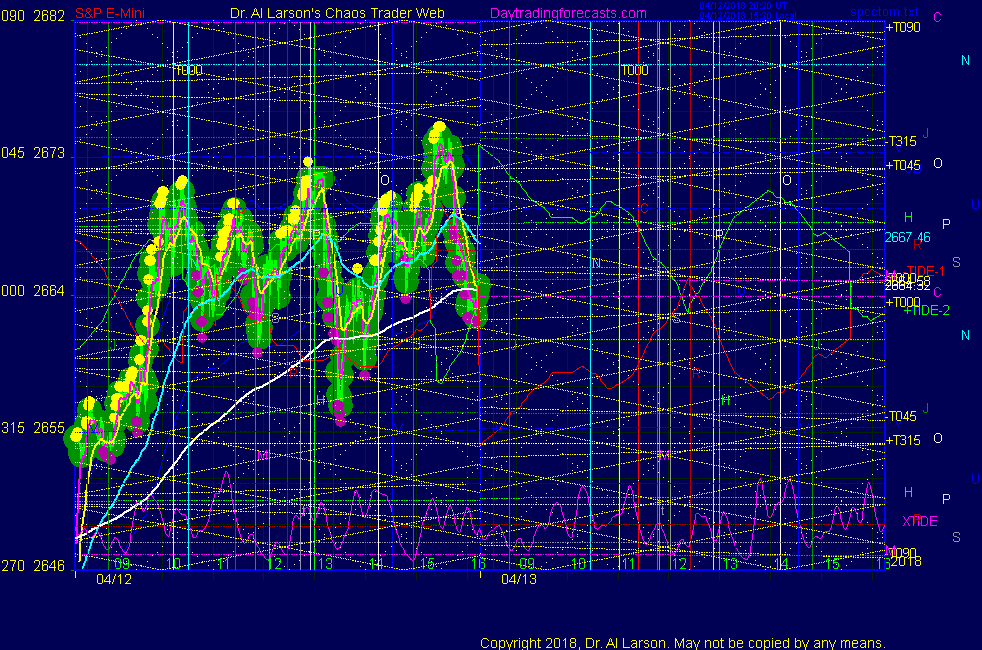
Task: Select hour 11 marker of the 04/13 session
Action: (x=628, y=564)
